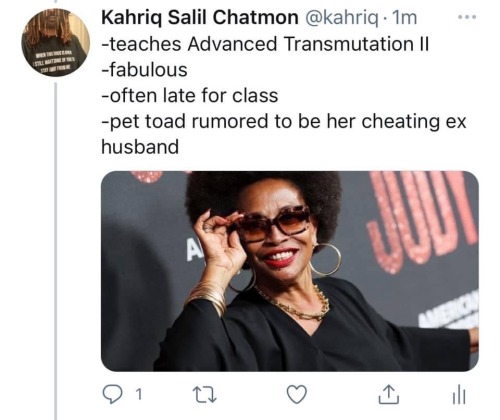Open Kahriq's round profile avatar
500x420 pixels.
pyautogui.click(x=55, y=43)
